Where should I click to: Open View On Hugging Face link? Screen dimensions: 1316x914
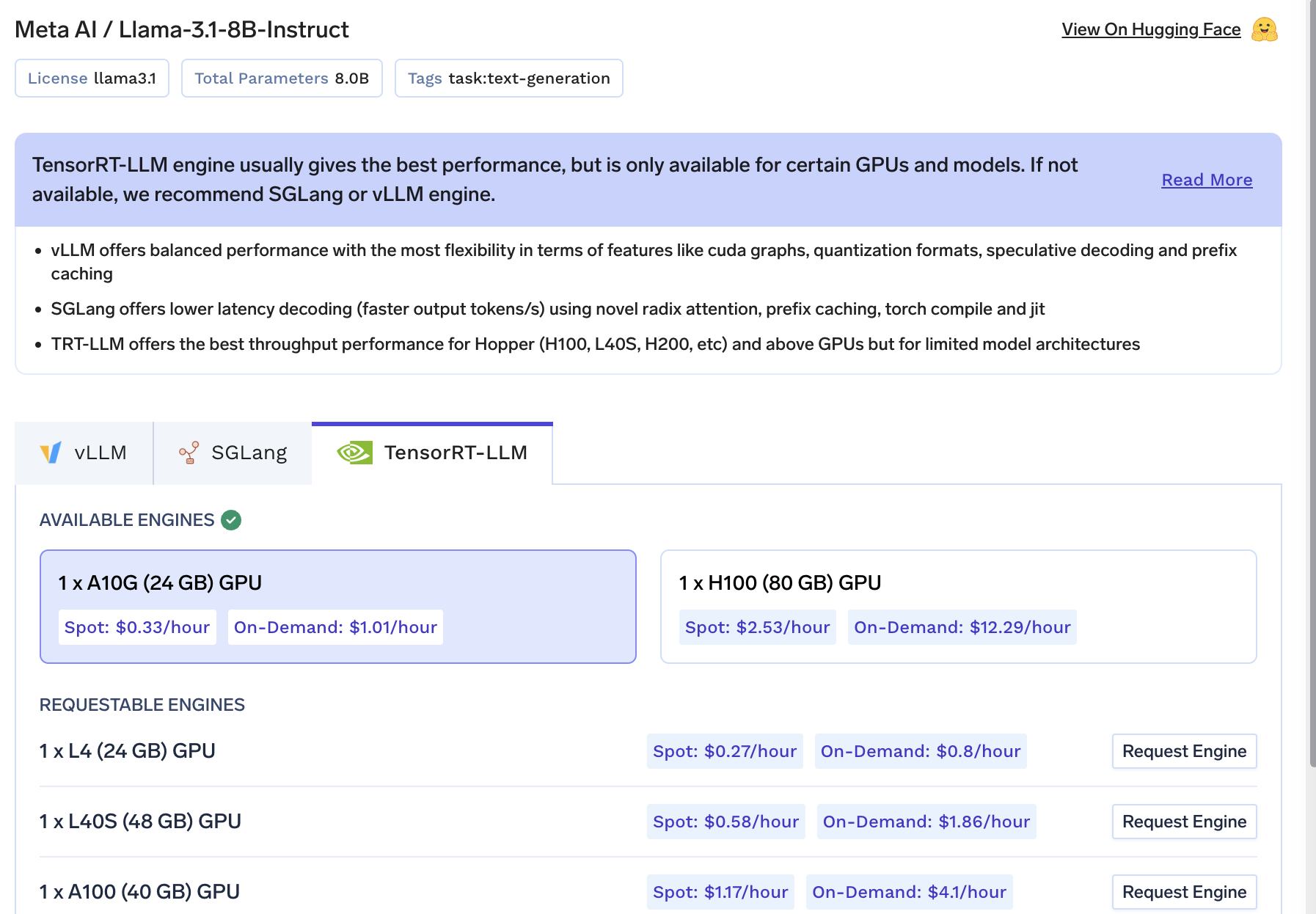coord(1151,29)
